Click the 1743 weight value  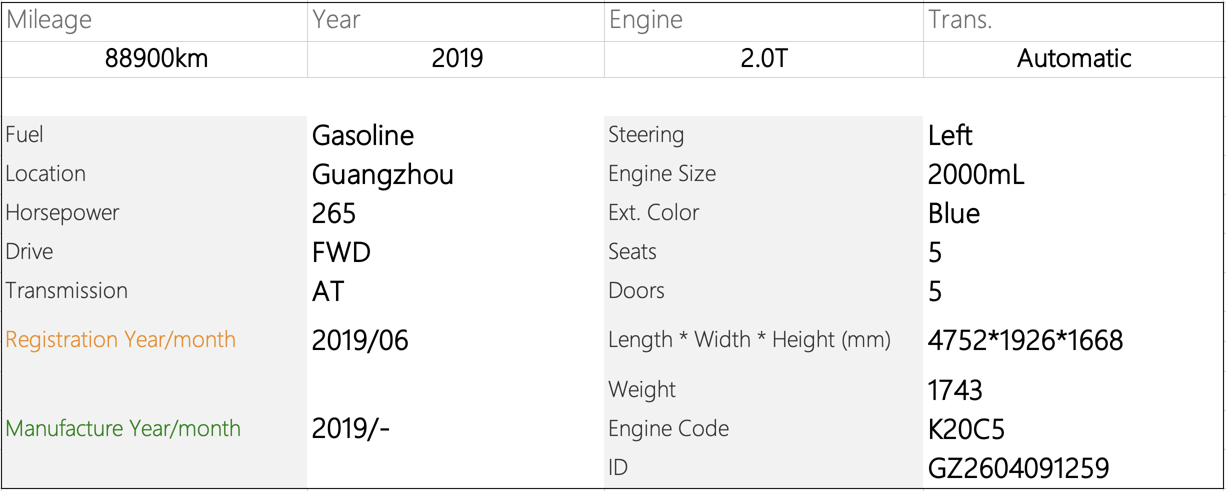[x=955, y=390]
